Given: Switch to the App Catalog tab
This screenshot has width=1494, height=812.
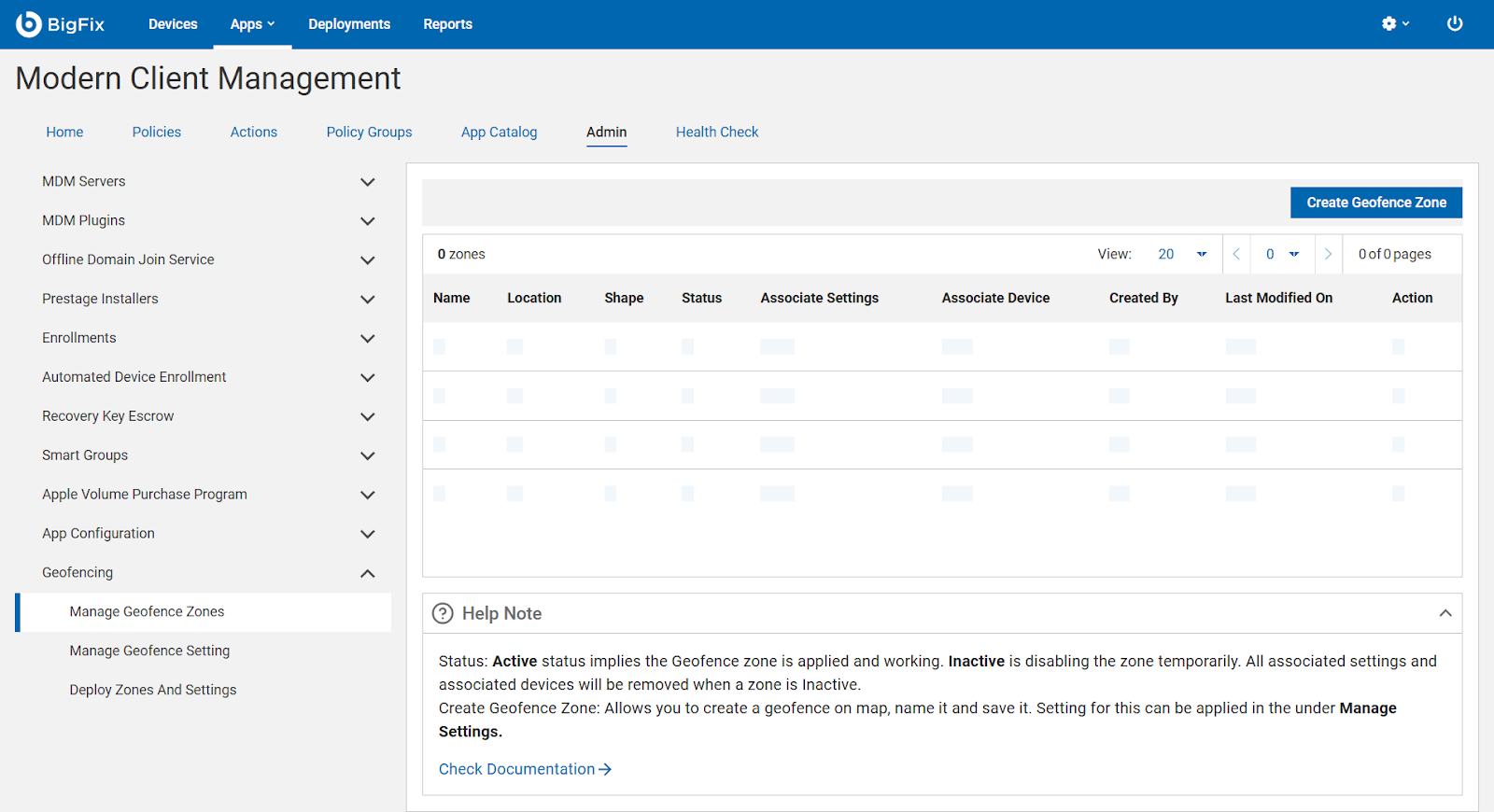Looking at the screenshot, I should click(499, 132).
